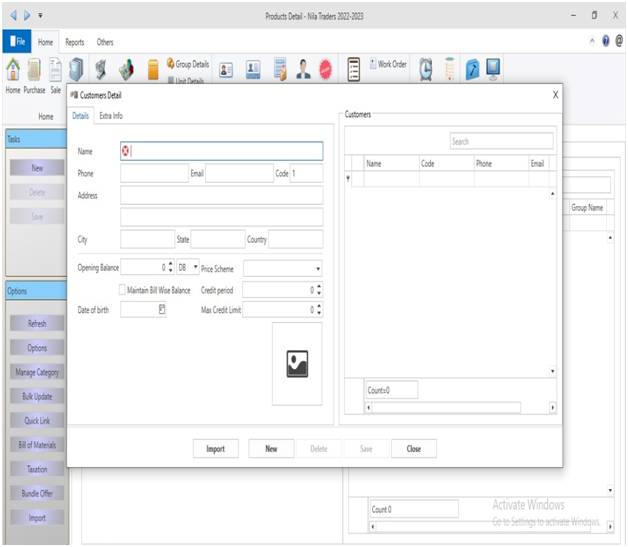Open Unit Details in ribbon
The width and height of the screenshot is (628, 547).
pos(186,80)
